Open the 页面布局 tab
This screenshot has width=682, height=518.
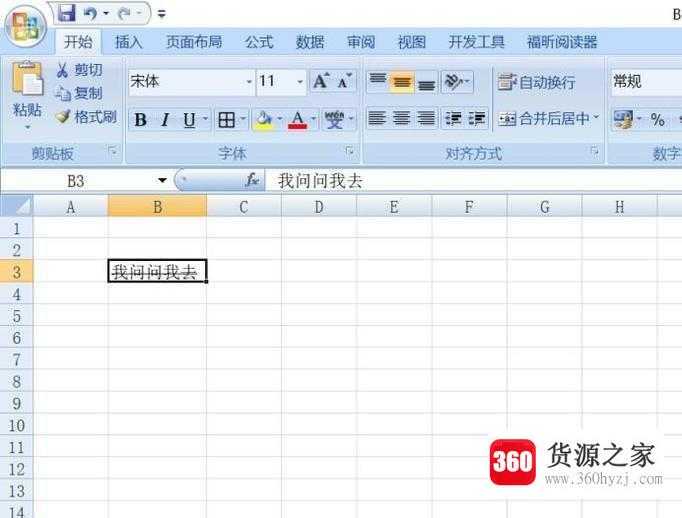(194, 42)
